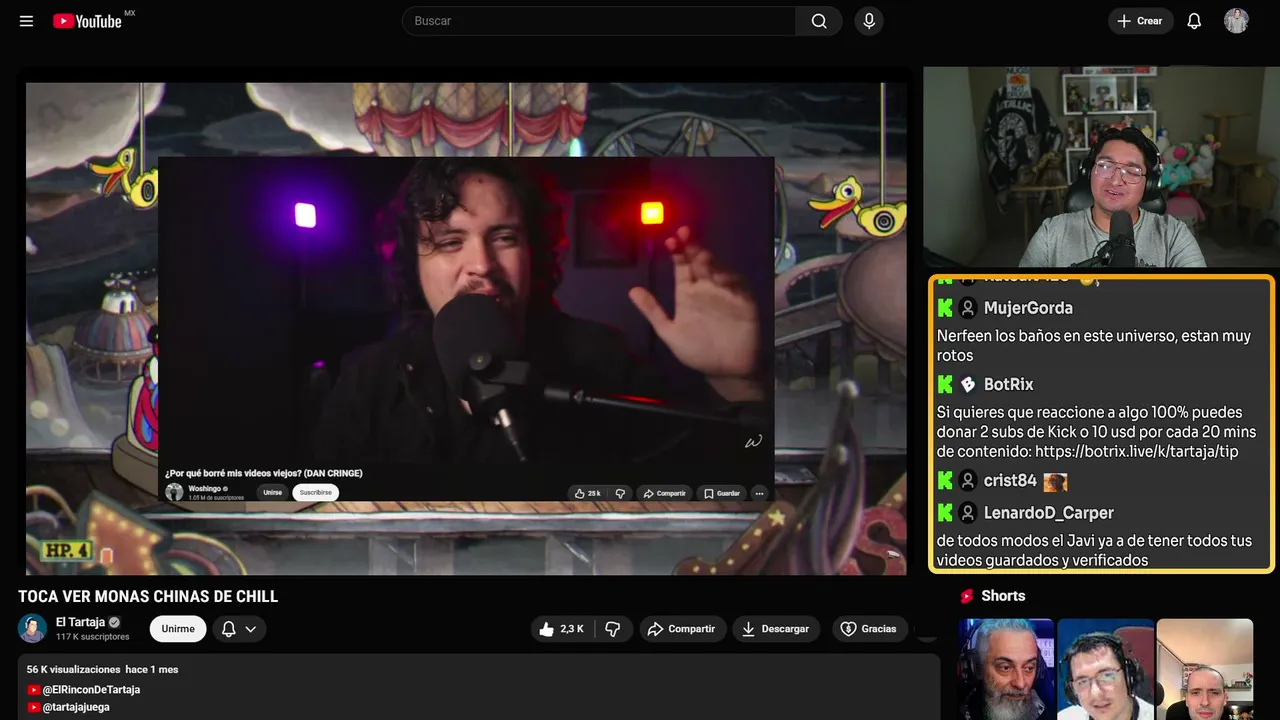Click the Shorts section icon
The width and height of the screenshot is (1280, 720).
tap(967, 596)
